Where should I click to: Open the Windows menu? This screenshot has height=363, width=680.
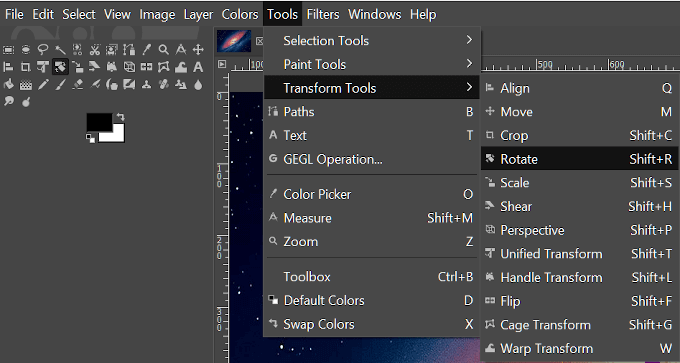click(x=375, y=14)
